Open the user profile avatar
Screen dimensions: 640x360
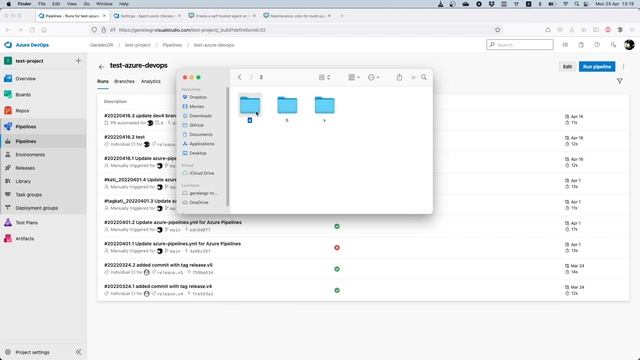629,44
